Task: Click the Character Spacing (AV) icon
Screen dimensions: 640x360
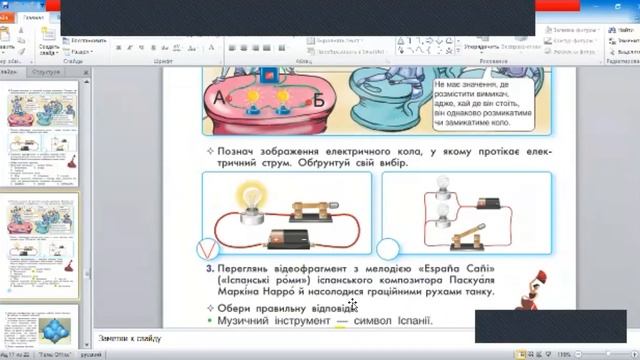Action: pyautogui.click(x=177, y=48)
